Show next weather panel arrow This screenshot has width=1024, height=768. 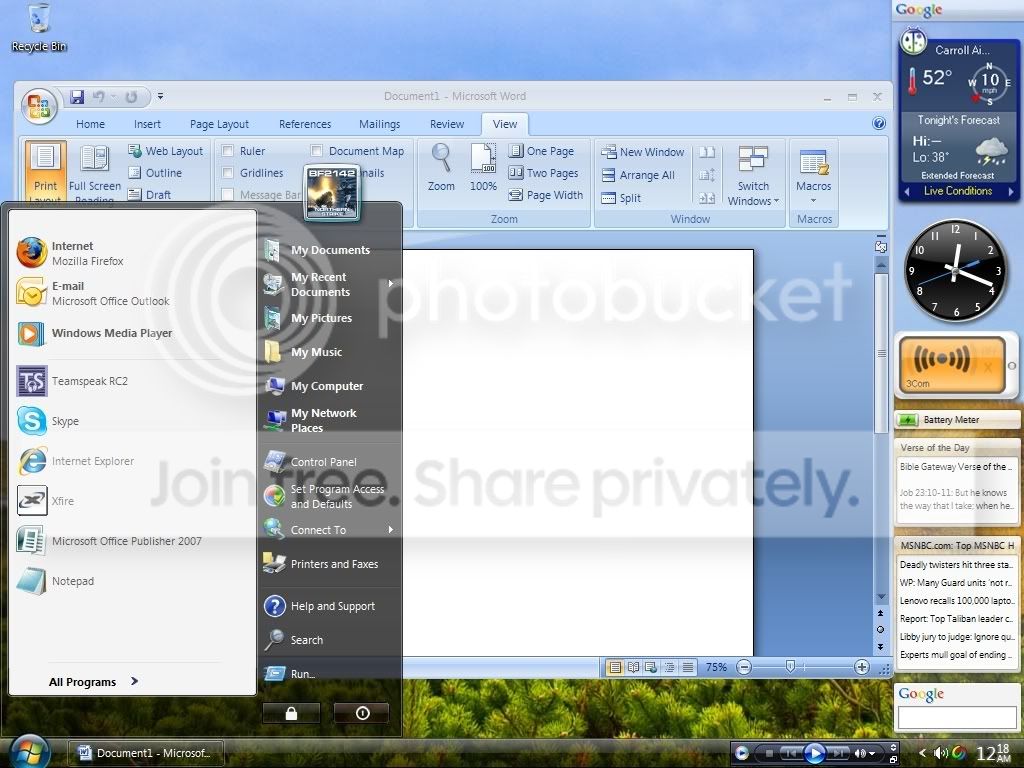pyautogui.click(x=1011, y=191)
